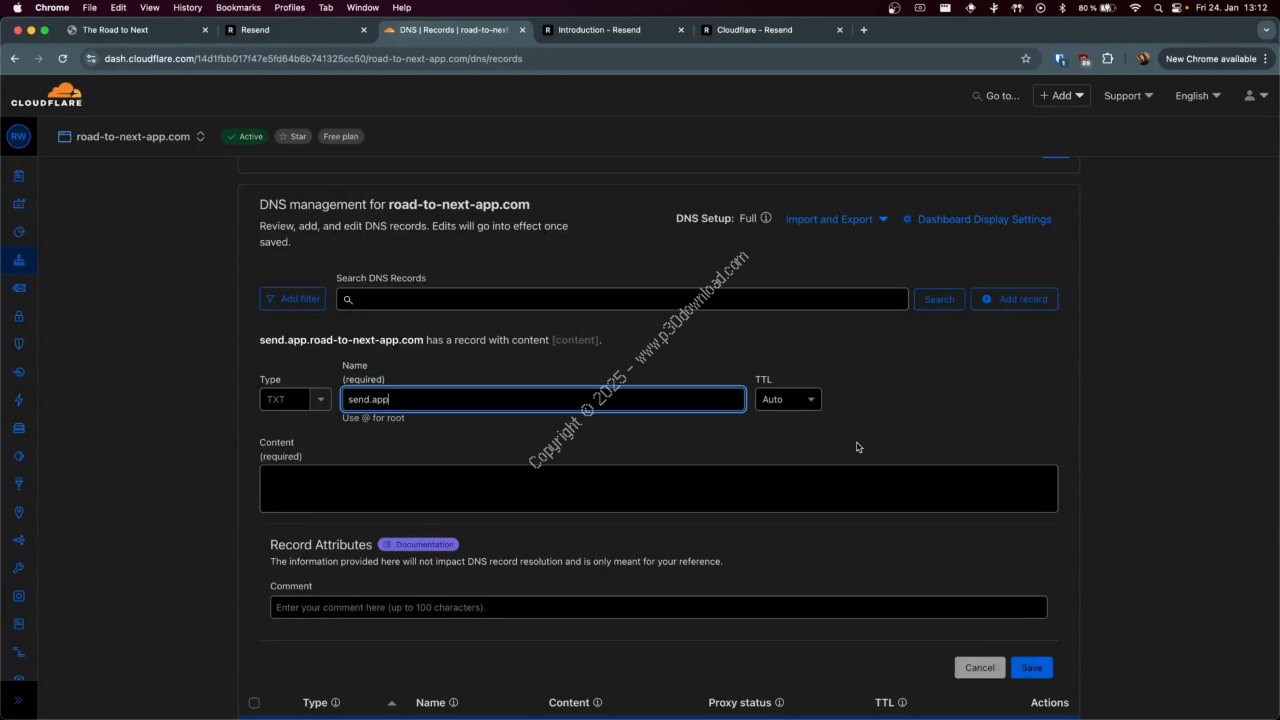Screen dimensions: 1280x720
Task: Open the Support dropdown menu
Action: coord(1128,96)
